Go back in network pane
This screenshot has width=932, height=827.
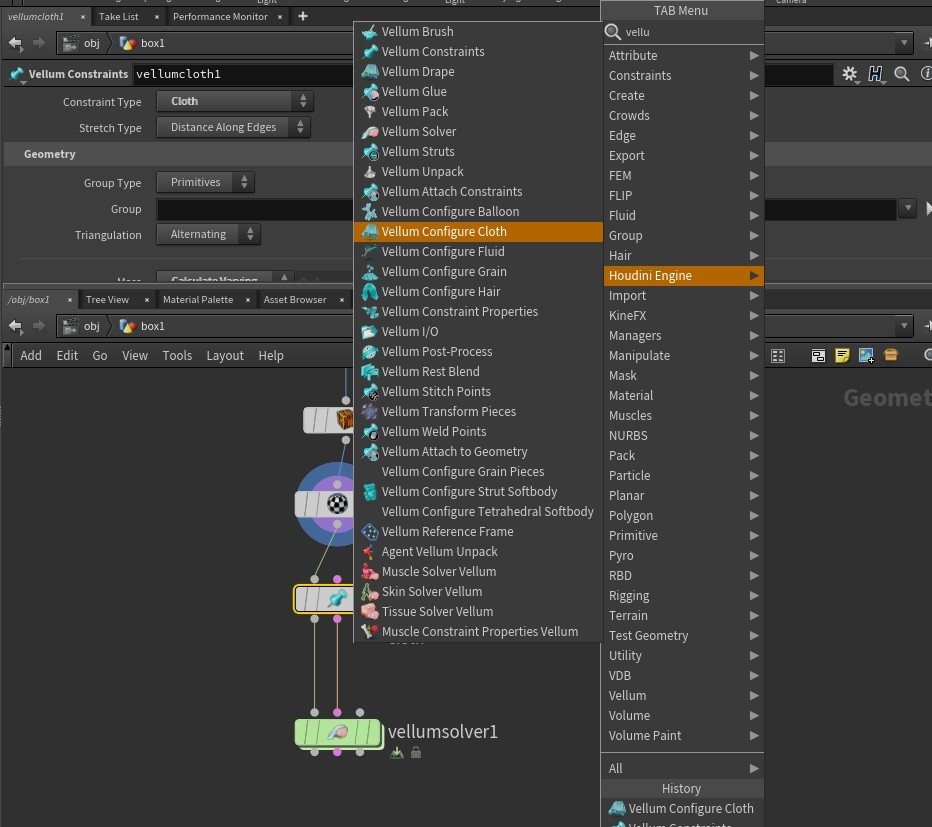(15, 326)
